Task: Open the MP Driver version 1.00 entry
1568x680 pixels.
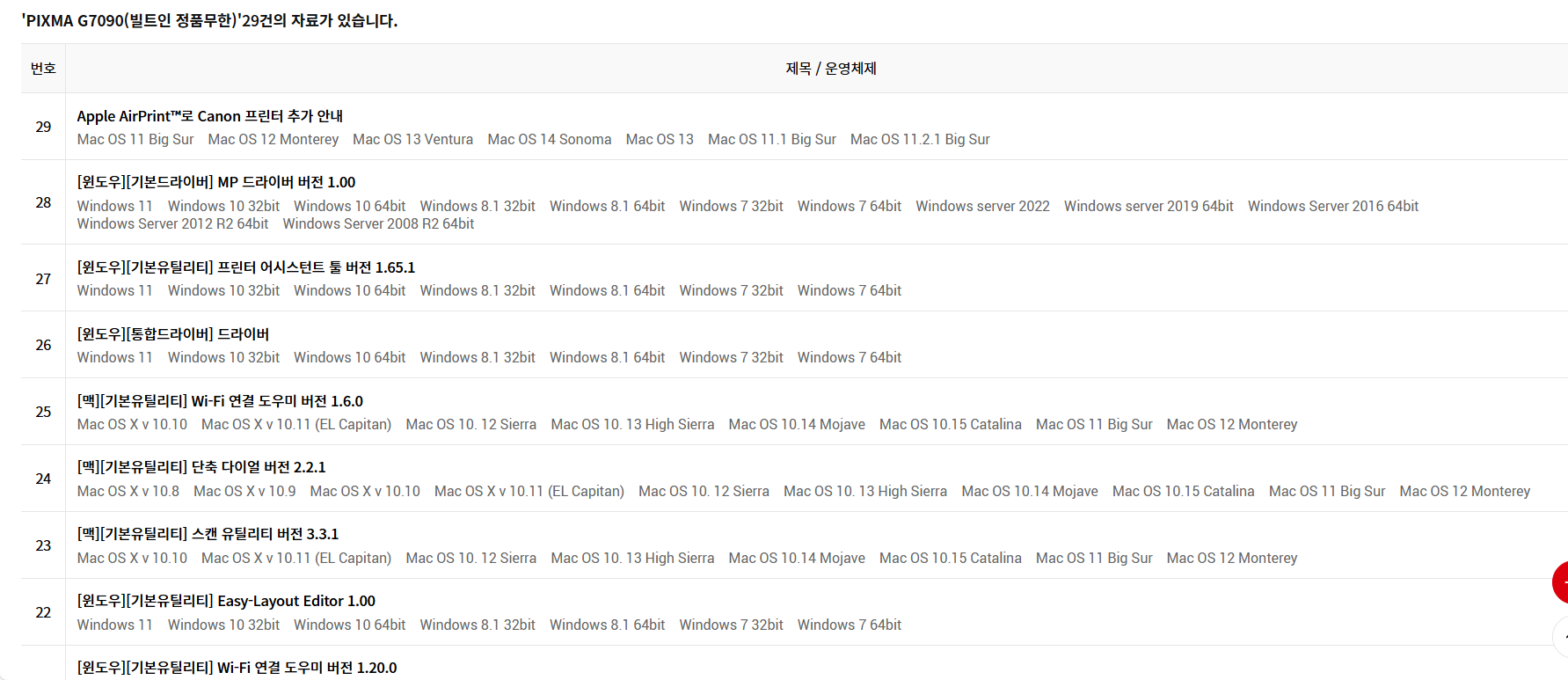Action: coord(216,182)
